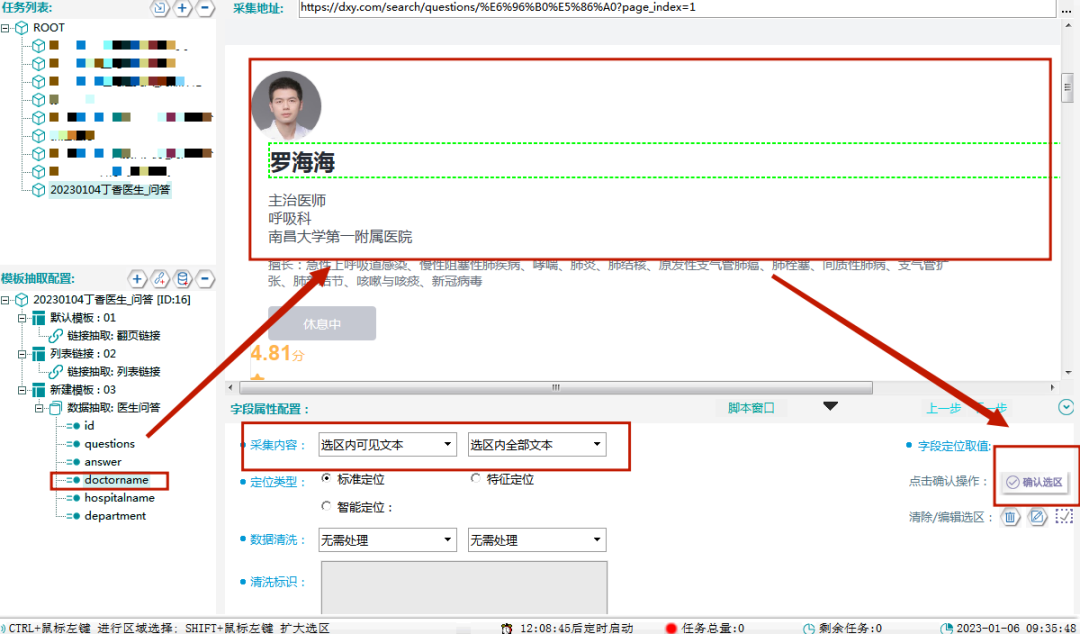Select the 特征定位 radio button
The height and width of the screenshot is (634, 1080).
click(x=476, y=476)
